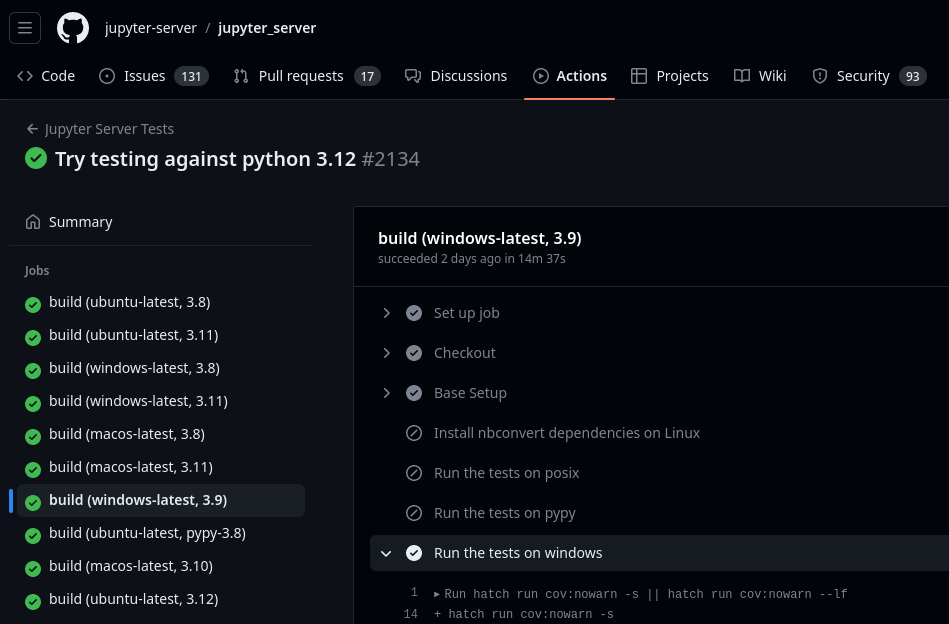Switch to the Actions tab
949x624 pixels.
570,75
